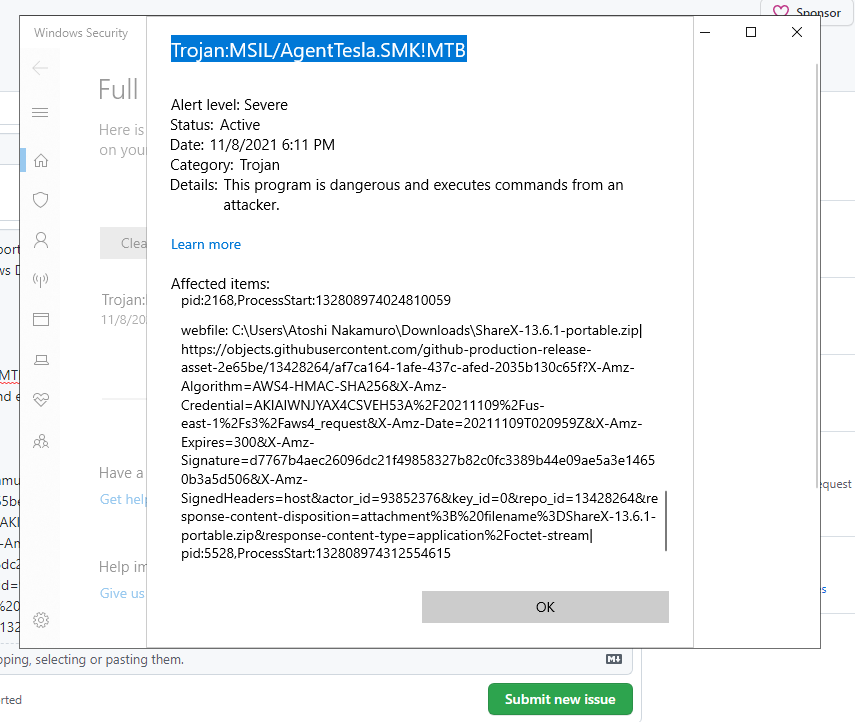
Task: Go to the Home sidebar icon
Action: [41, 160]
